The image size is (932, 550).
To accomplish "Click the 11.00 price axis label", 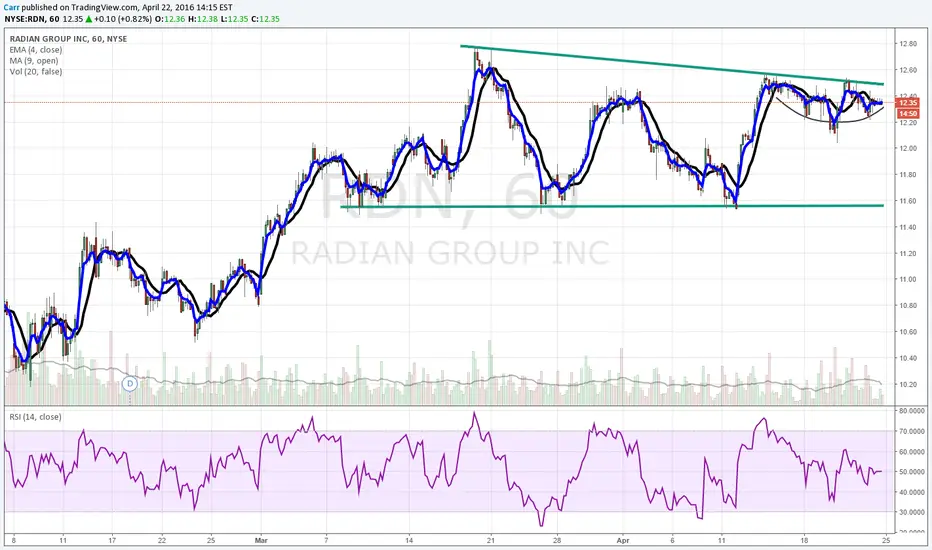I will [x=908, y=279].
